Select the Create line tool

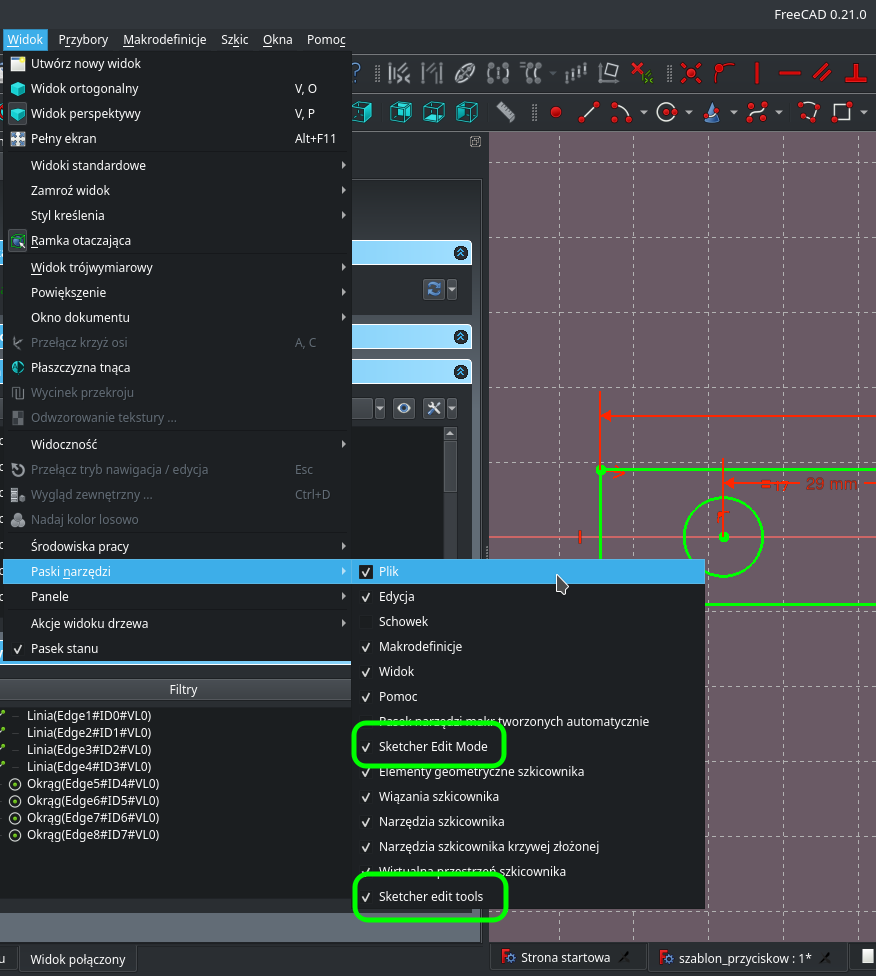click(x=587, y=112)
